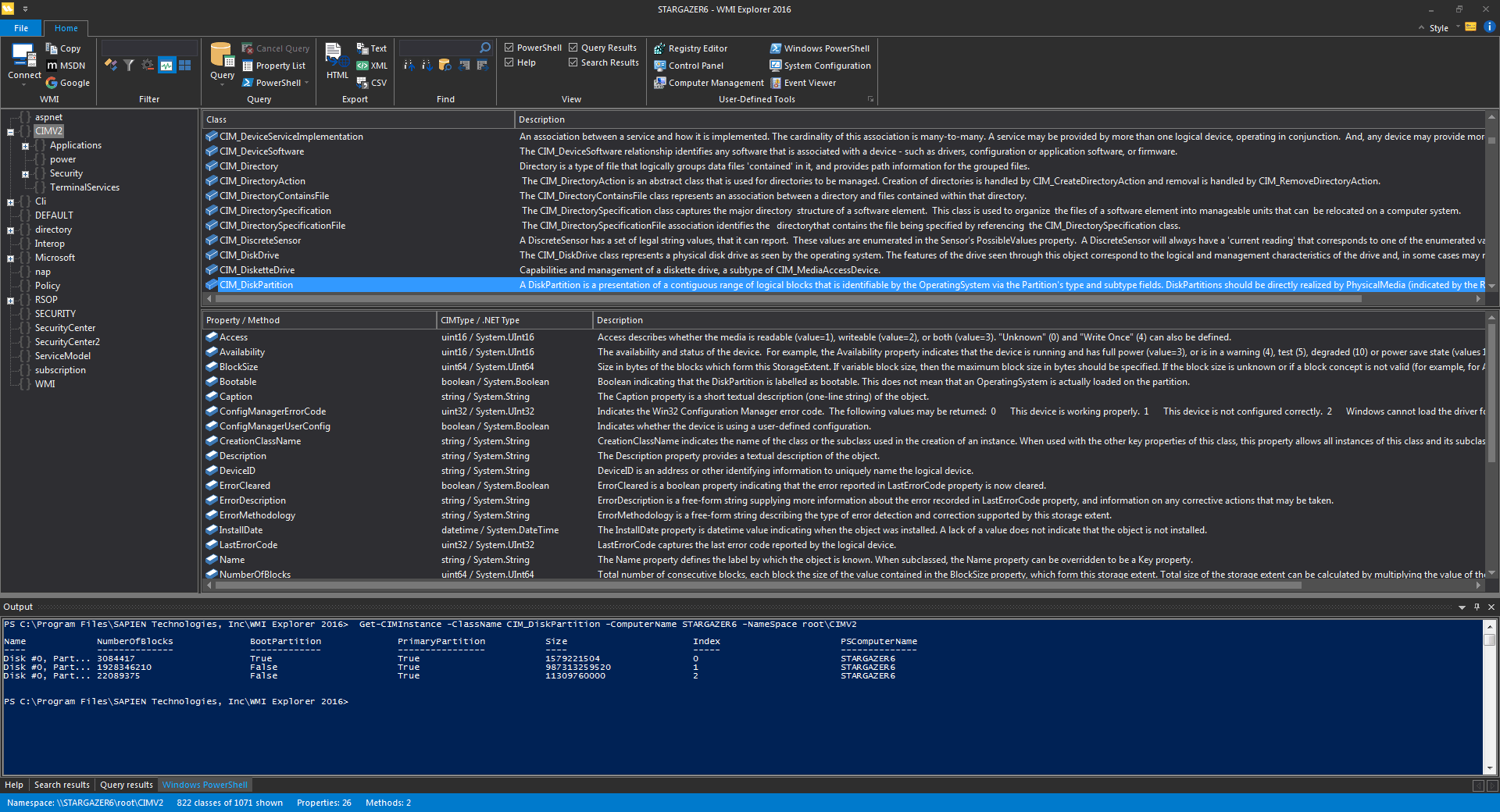The width and height of the screenshot is (1500, 812).
Task: Export query results as HTML
Action: click(x=336, y=62)
